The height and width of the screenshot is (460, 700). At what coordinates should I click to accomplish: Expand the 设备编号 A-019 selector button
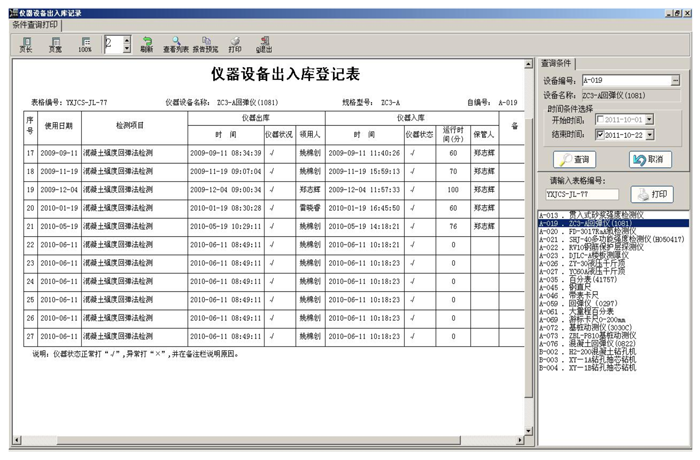(676, 81)
